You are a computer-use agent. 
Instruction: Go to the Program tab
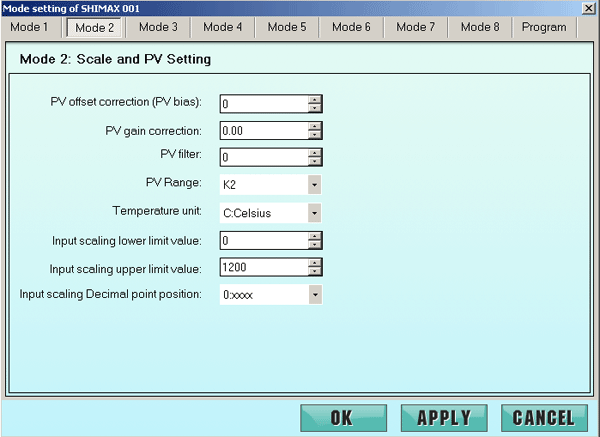pos(544,27)
